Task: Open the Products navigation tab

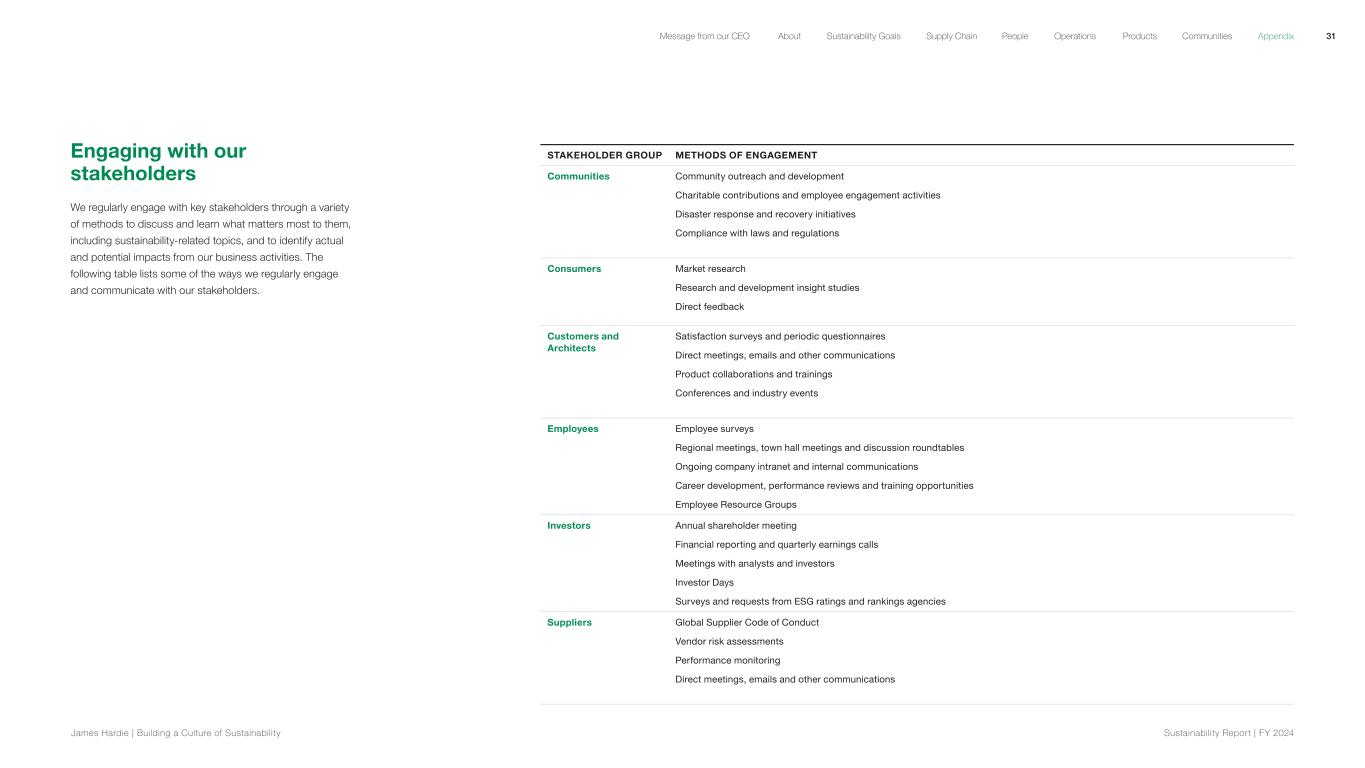Action: 1139,36
